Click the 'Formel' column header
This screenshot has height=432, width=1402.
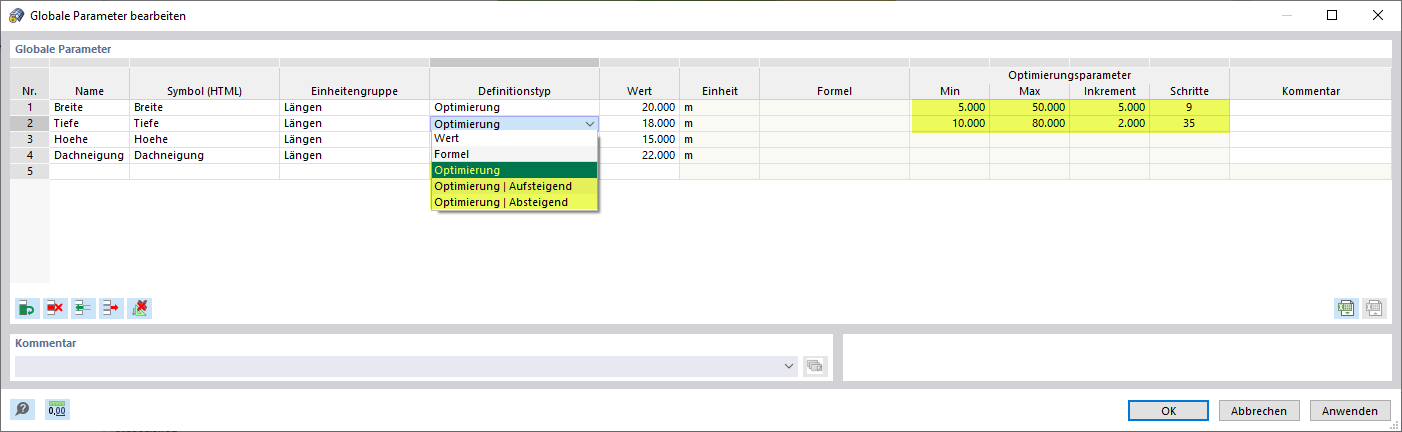click(x=834, y=91)
